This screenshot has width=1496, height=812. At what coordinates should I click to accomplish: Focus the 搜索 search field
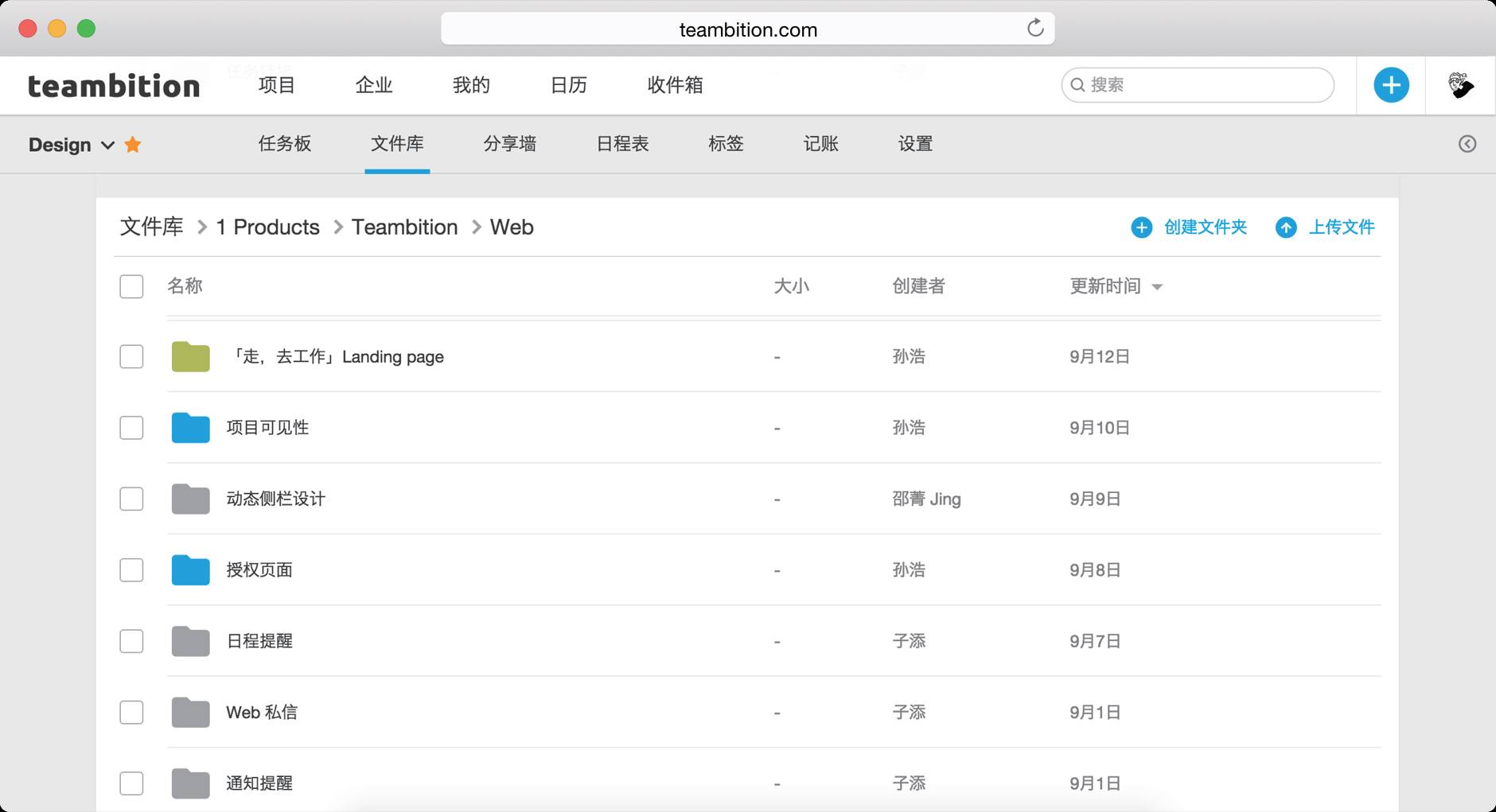pyautogui.click(x=1198, y=85)
